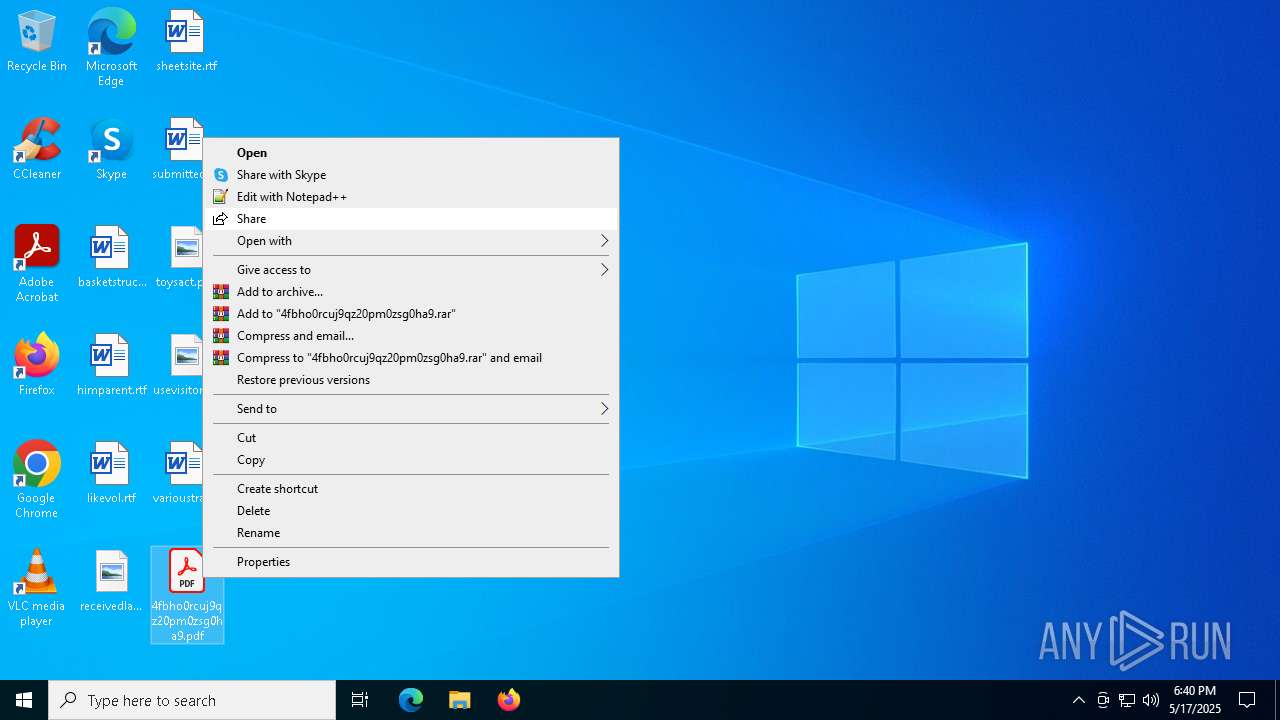1280x720 pixels.
Task: Open Task View from the taskbar
Action: coord(360,700)
